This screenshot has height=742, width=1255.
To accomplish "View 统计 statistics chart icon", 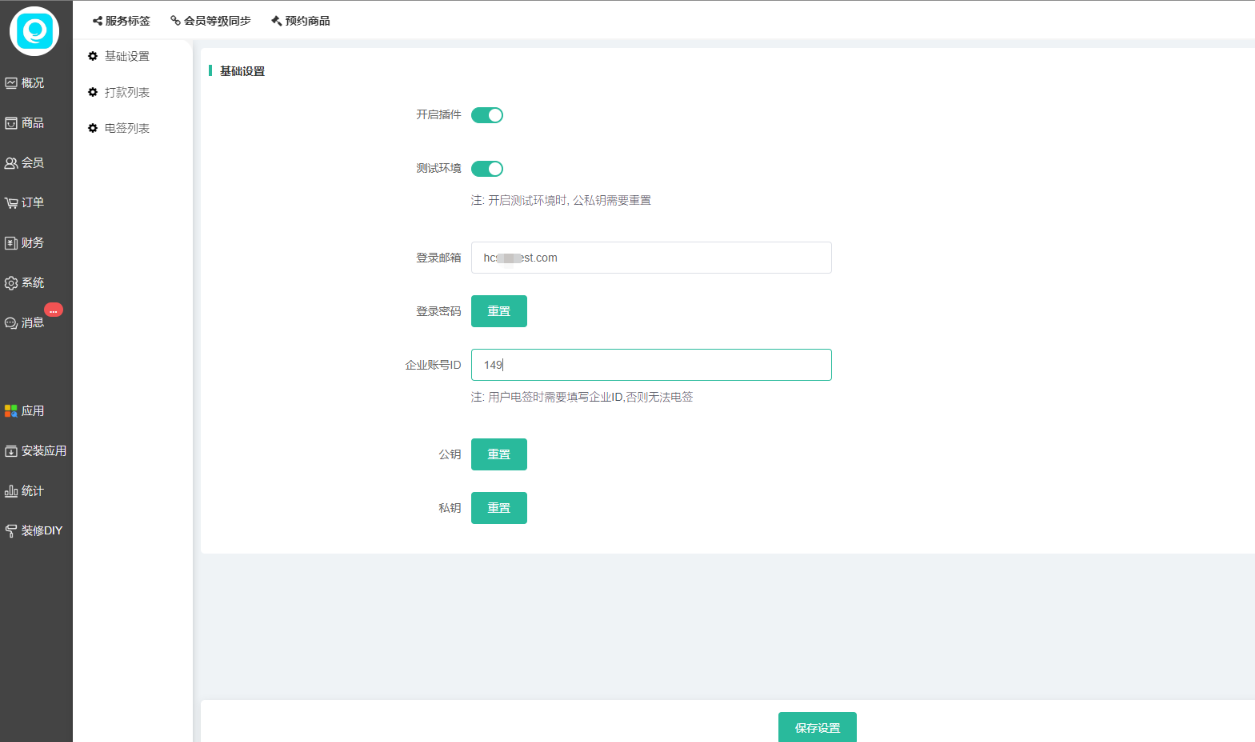I will 12,491.
